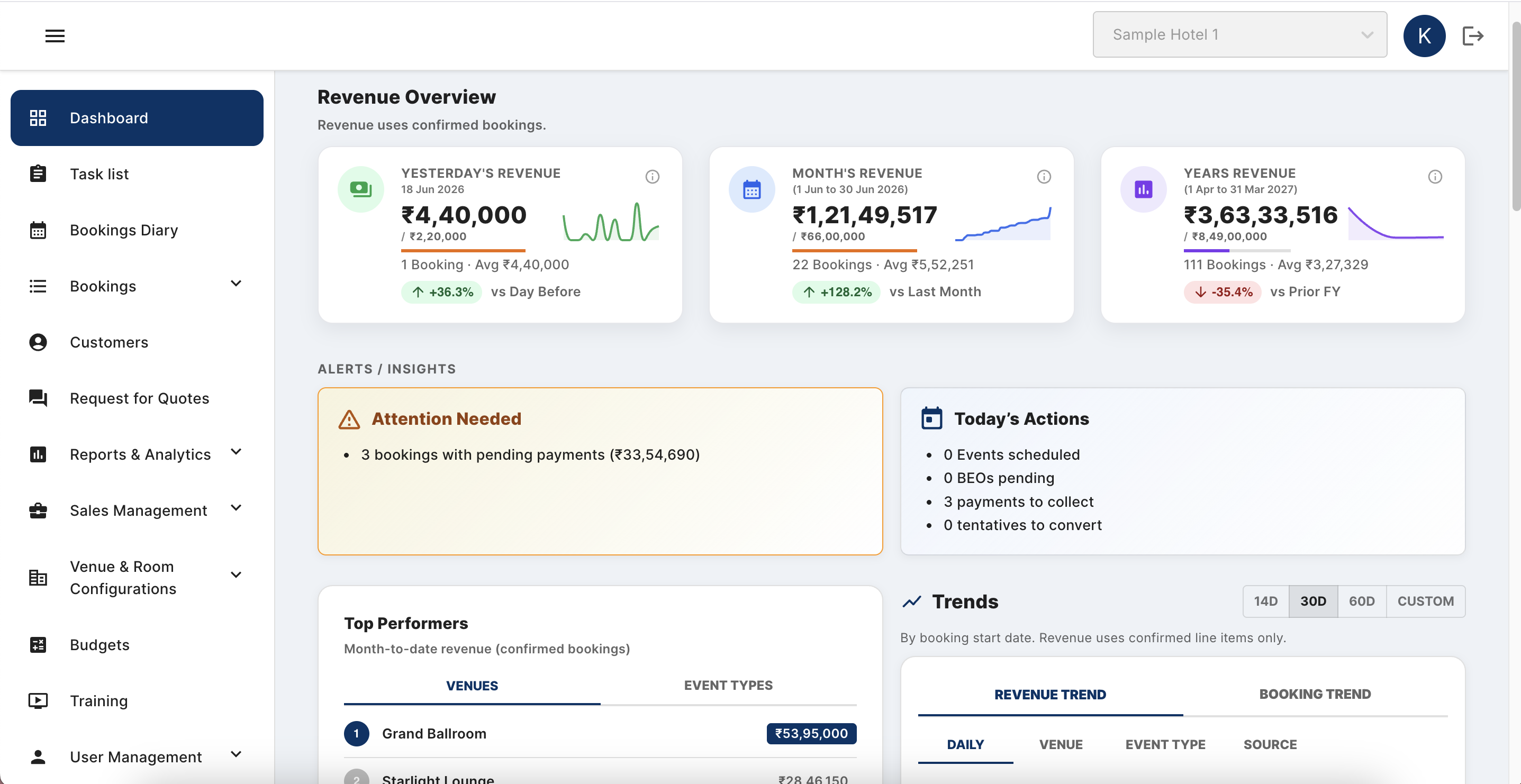This screenshot has height=784, width=1521.
Task: Click the purple chart icon on Years Revenue
Action: click(1143, 189)
